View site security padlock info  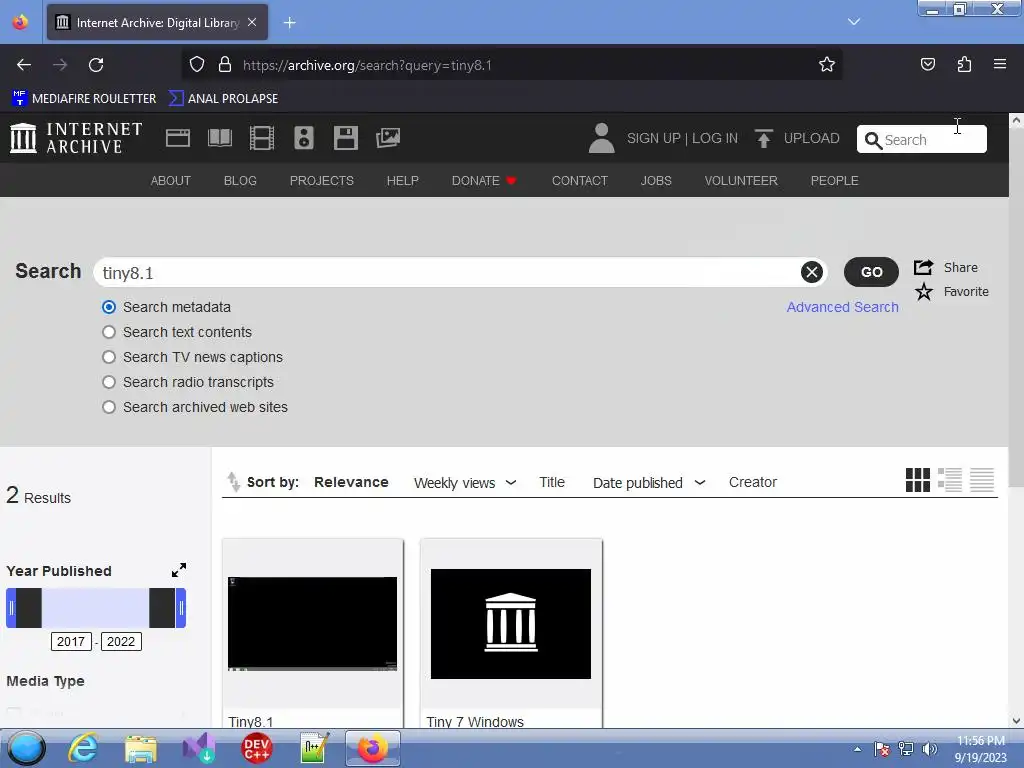225,64
